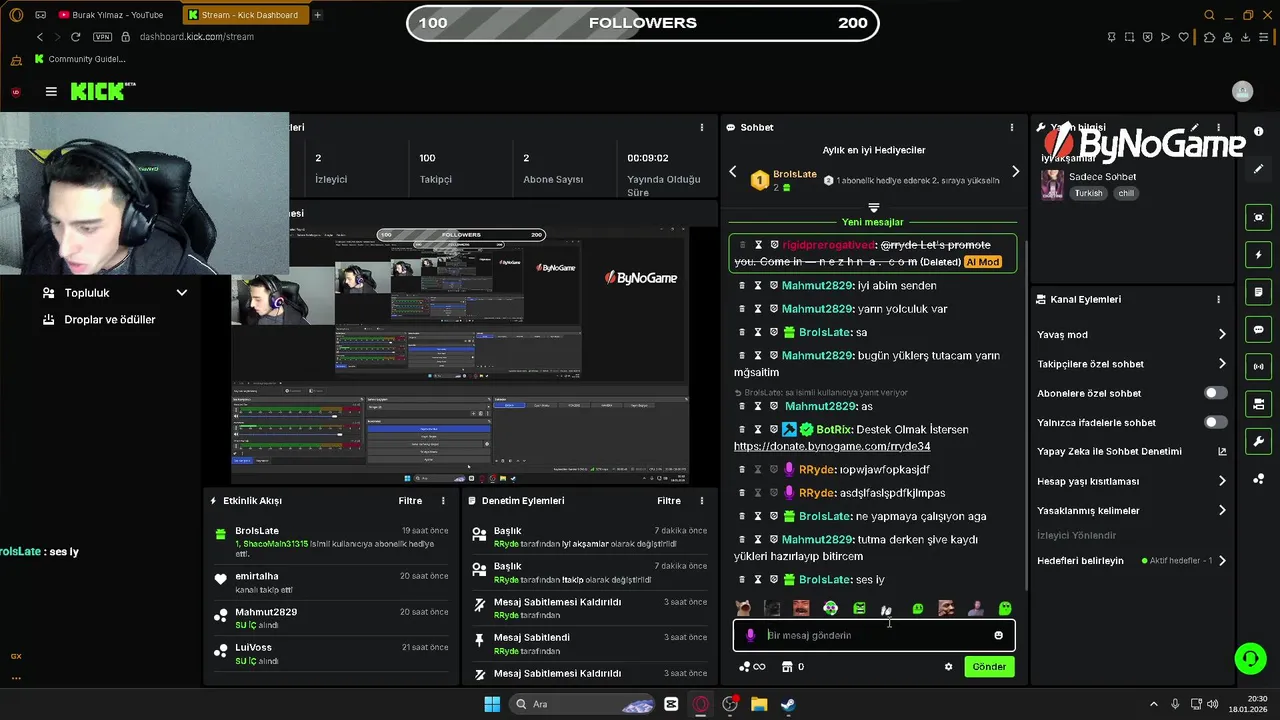Click the broadcast signal icon in right sidebar
The height and width of the screenshot is (720, 1280).
(x=1258, y=366)
